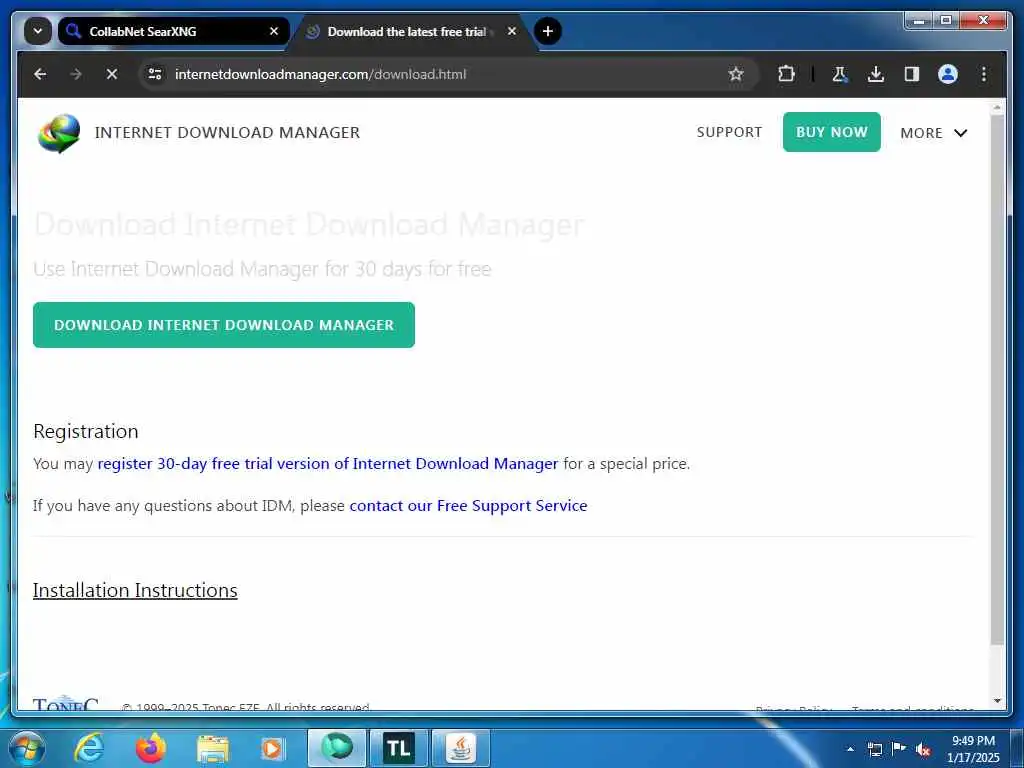Toggle the browser side panel
The image size is (1024, 768).
(912, 74)
